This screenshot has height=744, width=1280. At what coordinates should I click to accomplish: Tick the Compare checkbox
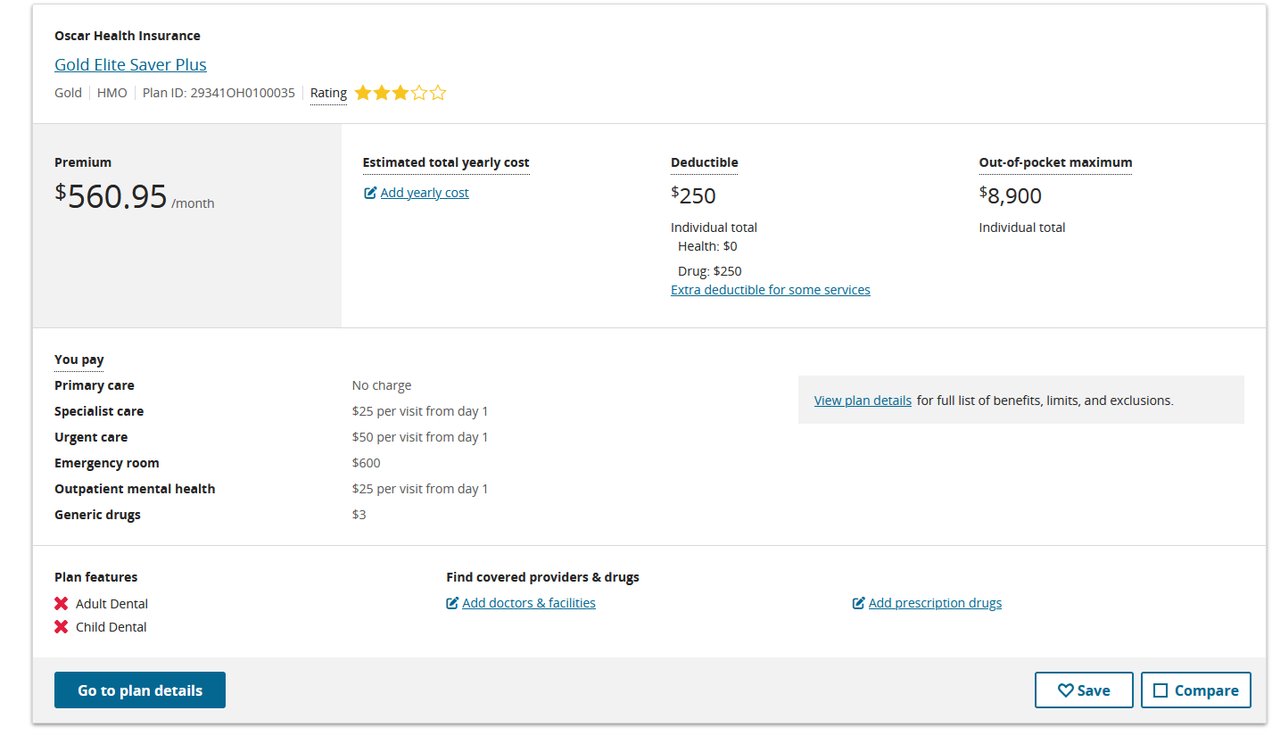[1160, 691]
